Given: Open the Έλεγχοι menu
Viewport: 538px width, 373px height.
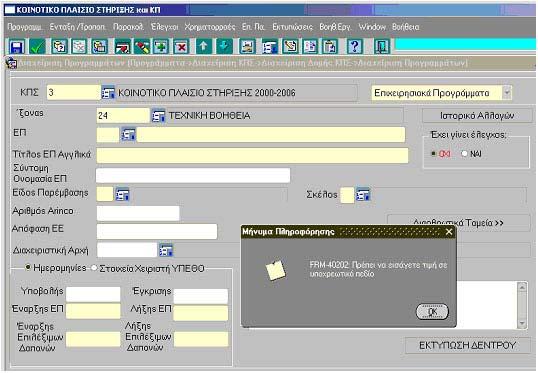Looking at the screenshot, I should 165,27.
